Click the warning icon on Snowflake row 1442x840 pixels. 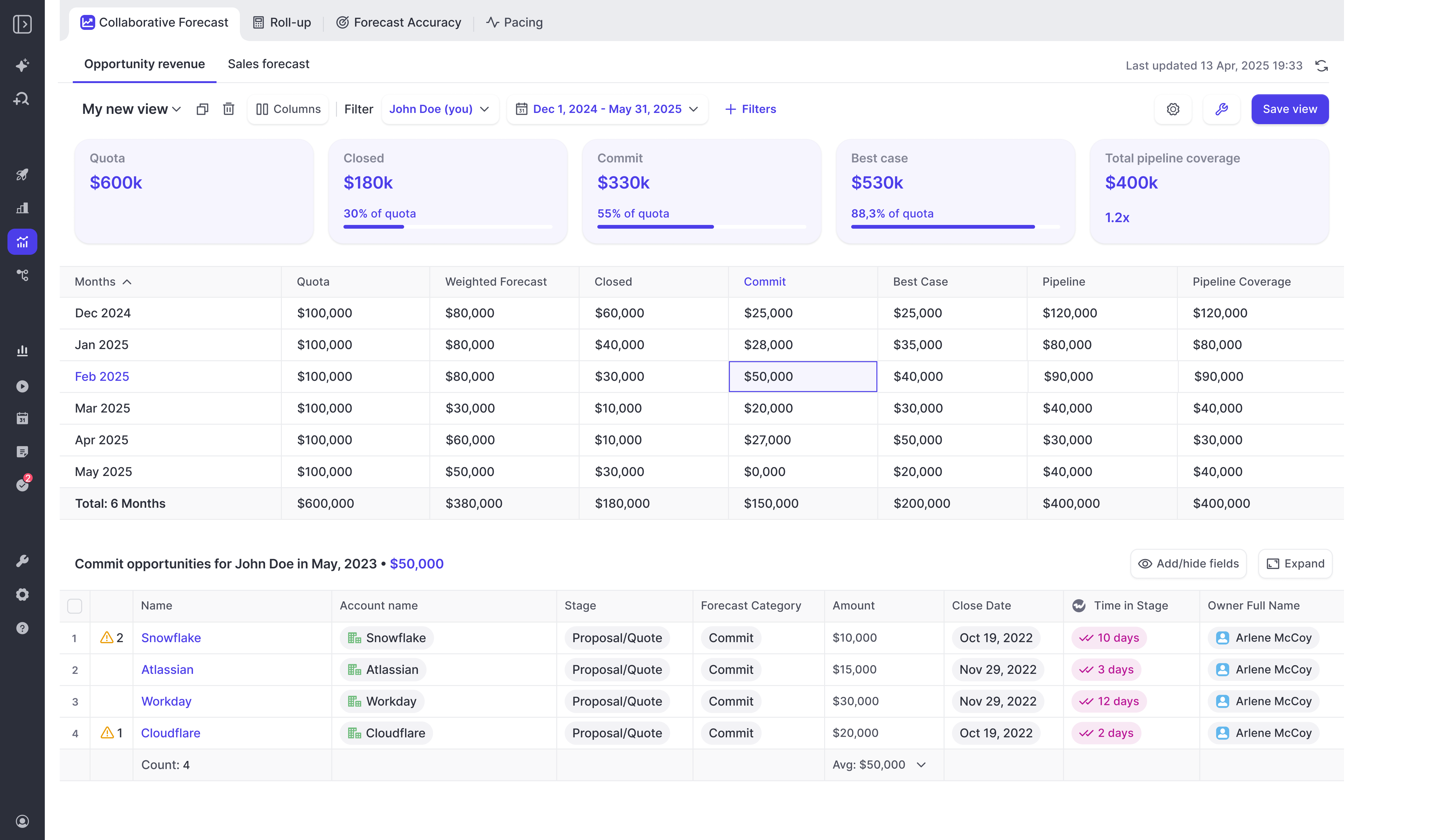[x=106, y=637]
